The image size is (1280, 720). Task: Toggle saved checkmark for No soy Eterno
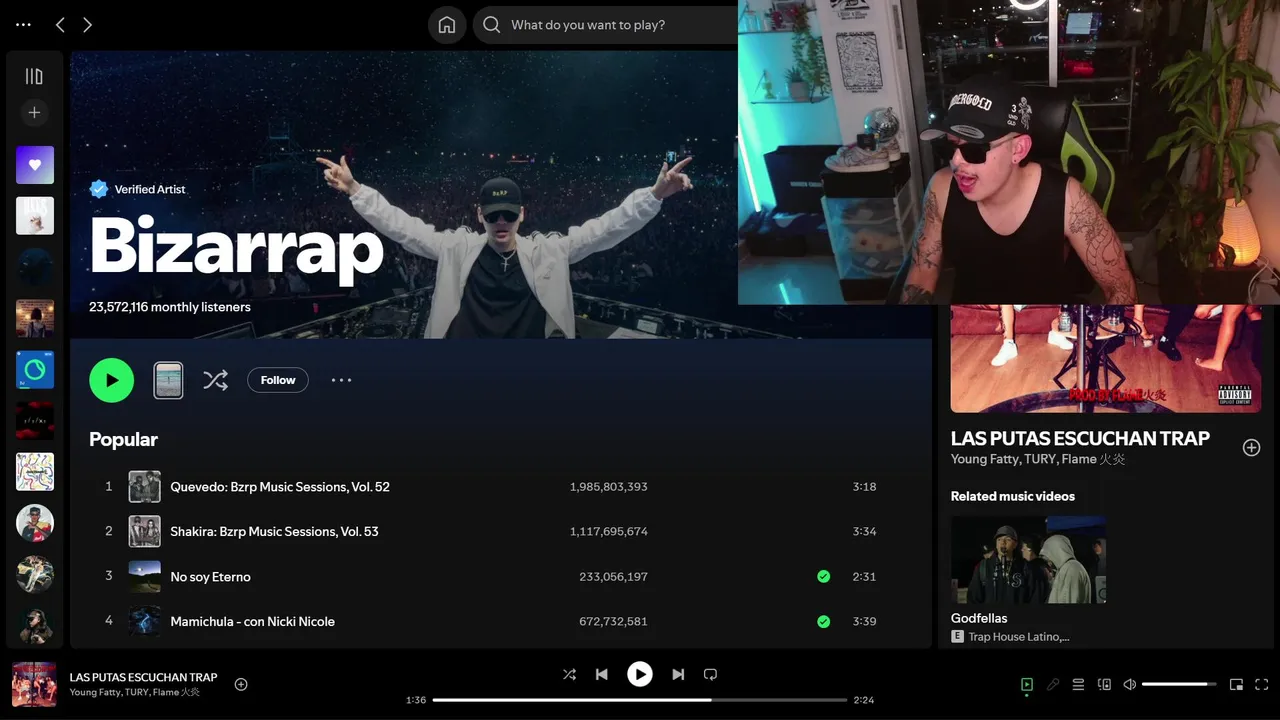coord(823,577)
